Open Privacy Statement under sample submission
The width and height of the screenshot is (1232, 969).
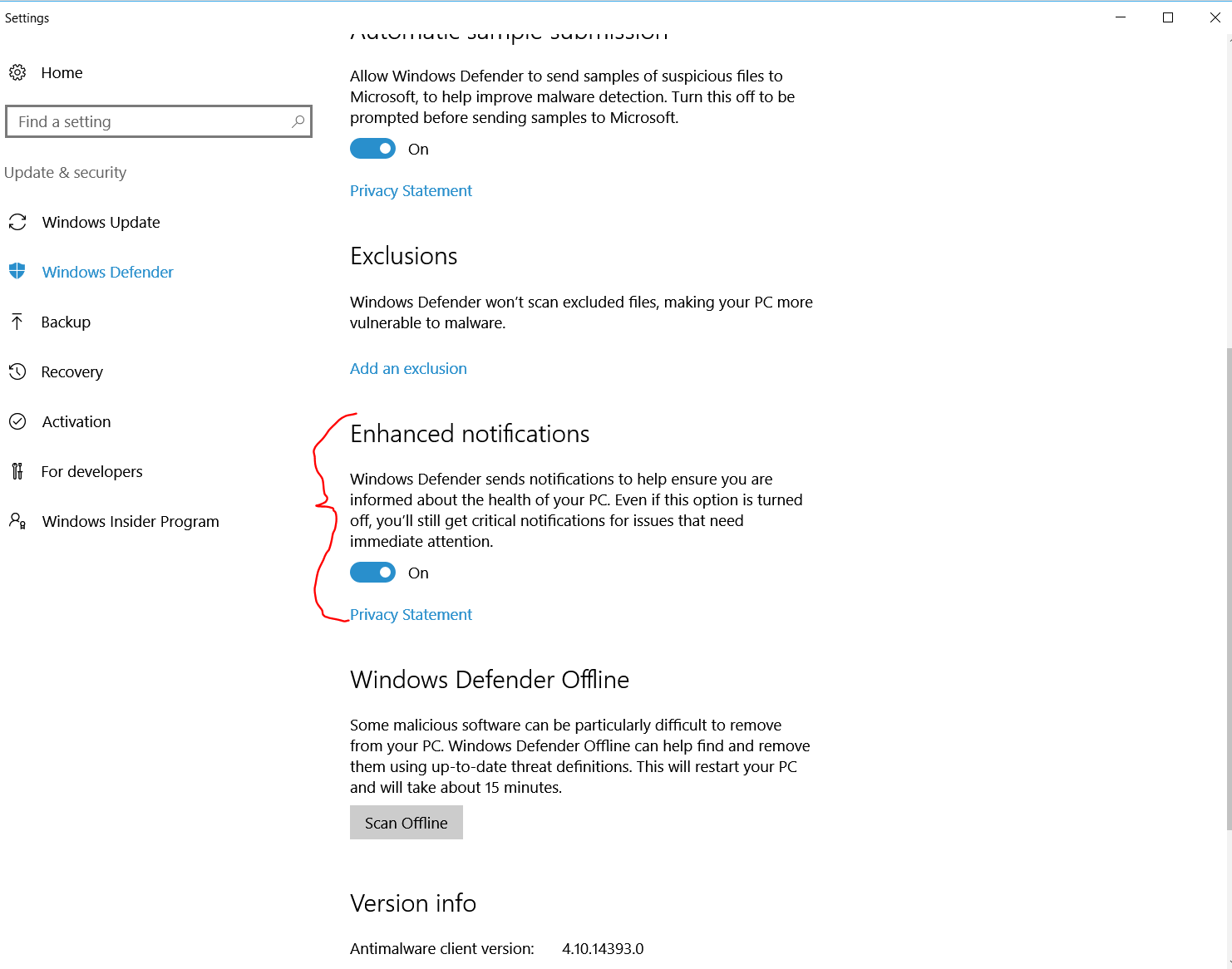coord(411,190)
